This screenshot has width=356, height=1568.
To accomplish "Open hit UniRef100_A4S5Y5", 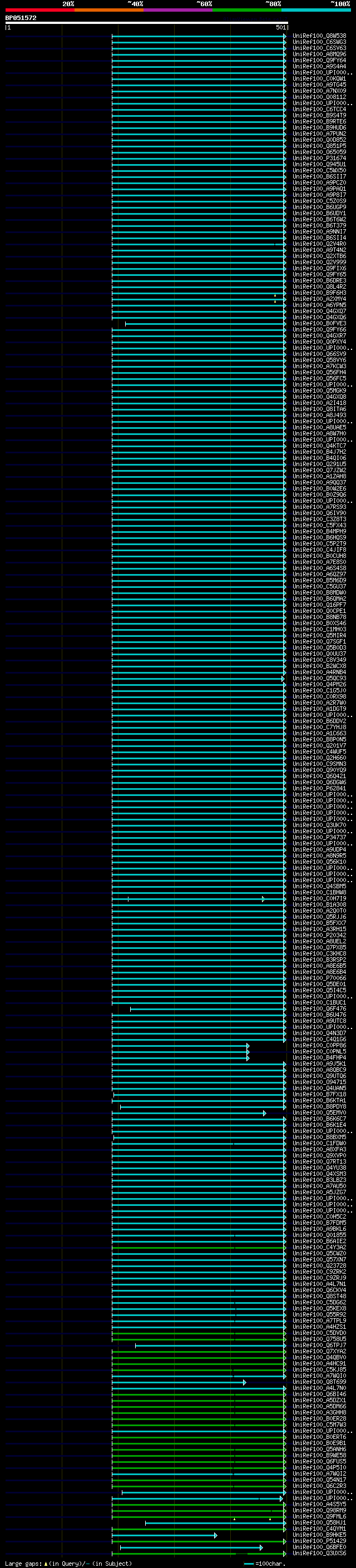I will [x=319, y=1504].
